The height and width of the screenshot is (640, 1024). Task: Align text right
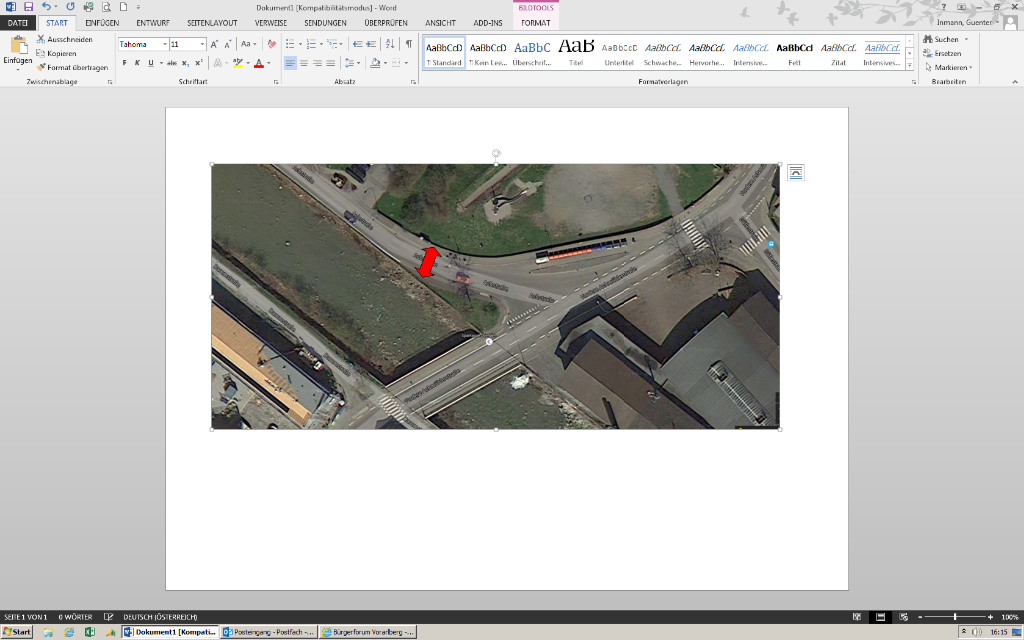tap(317, 63)
